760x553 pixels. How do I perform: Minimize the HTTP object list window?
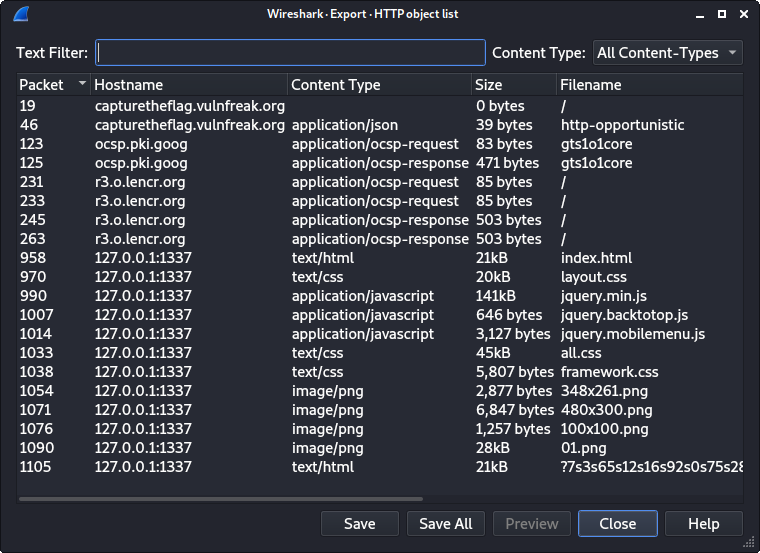[699, 14]
